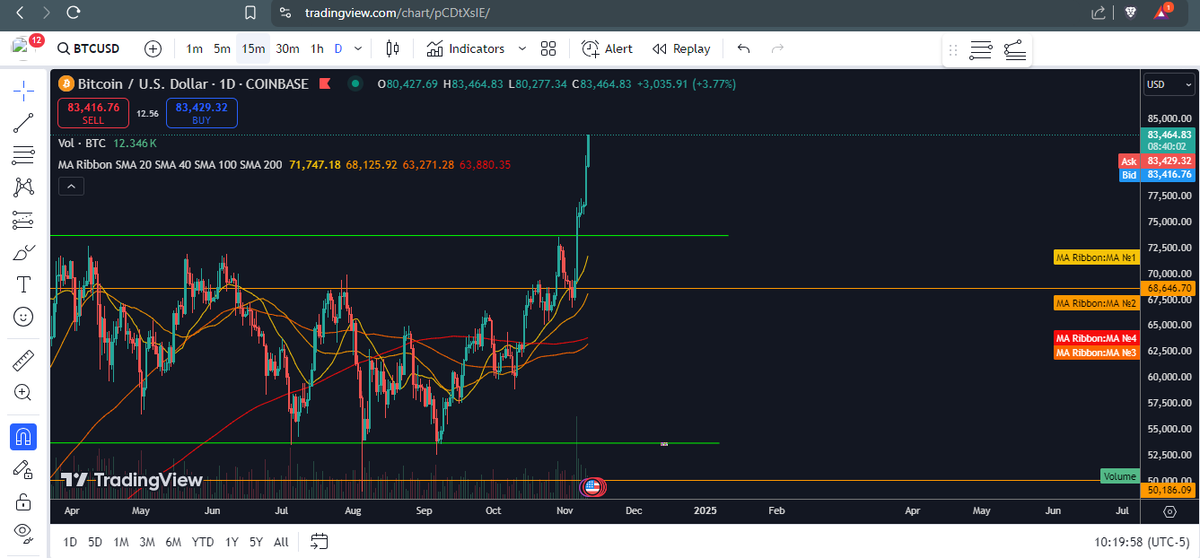Select the brush drawing tool
This screenshot has width=1200, height=558.
24,252
